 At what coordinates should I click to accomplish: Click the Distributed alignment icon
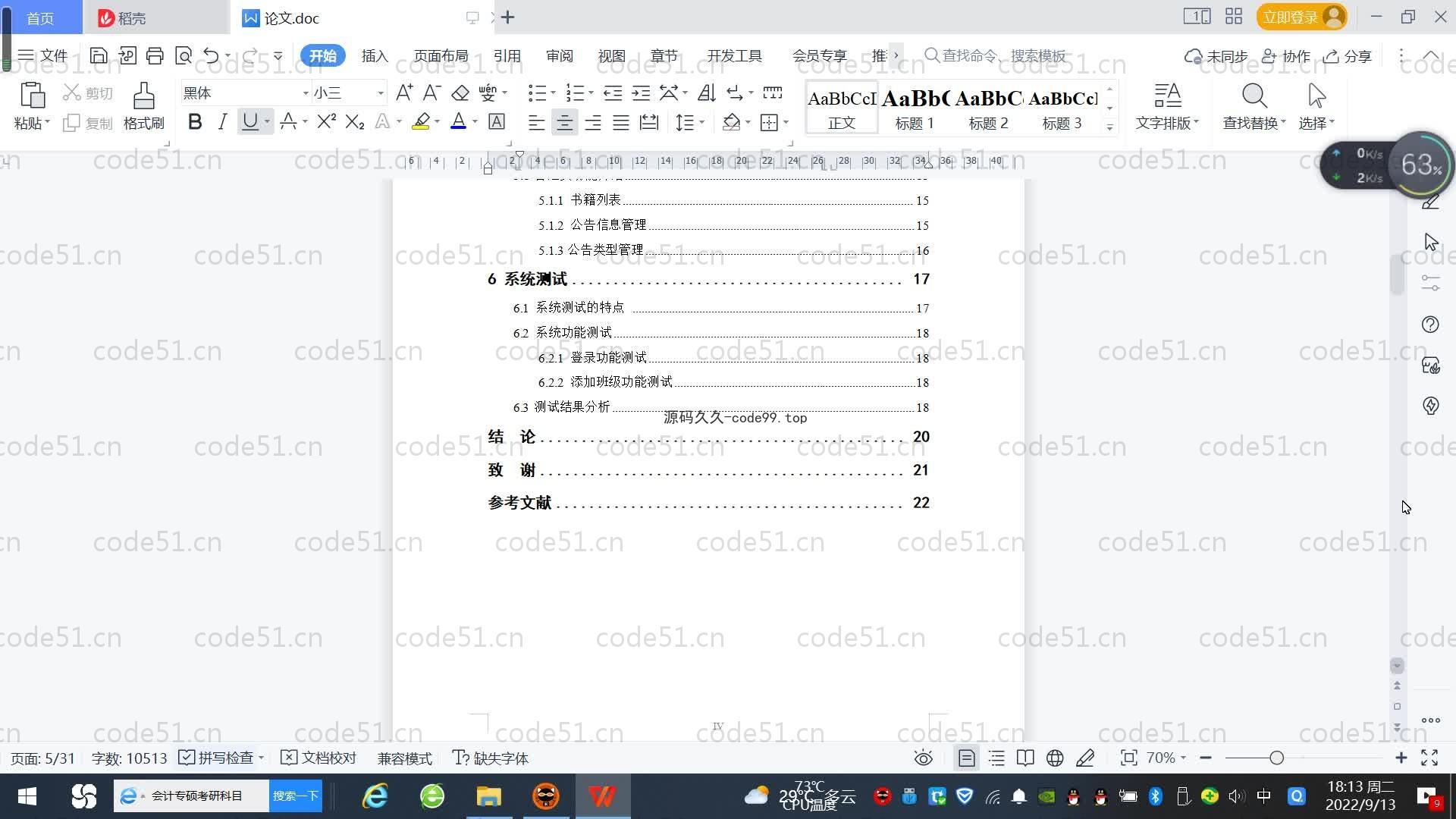tap(649, 122)
